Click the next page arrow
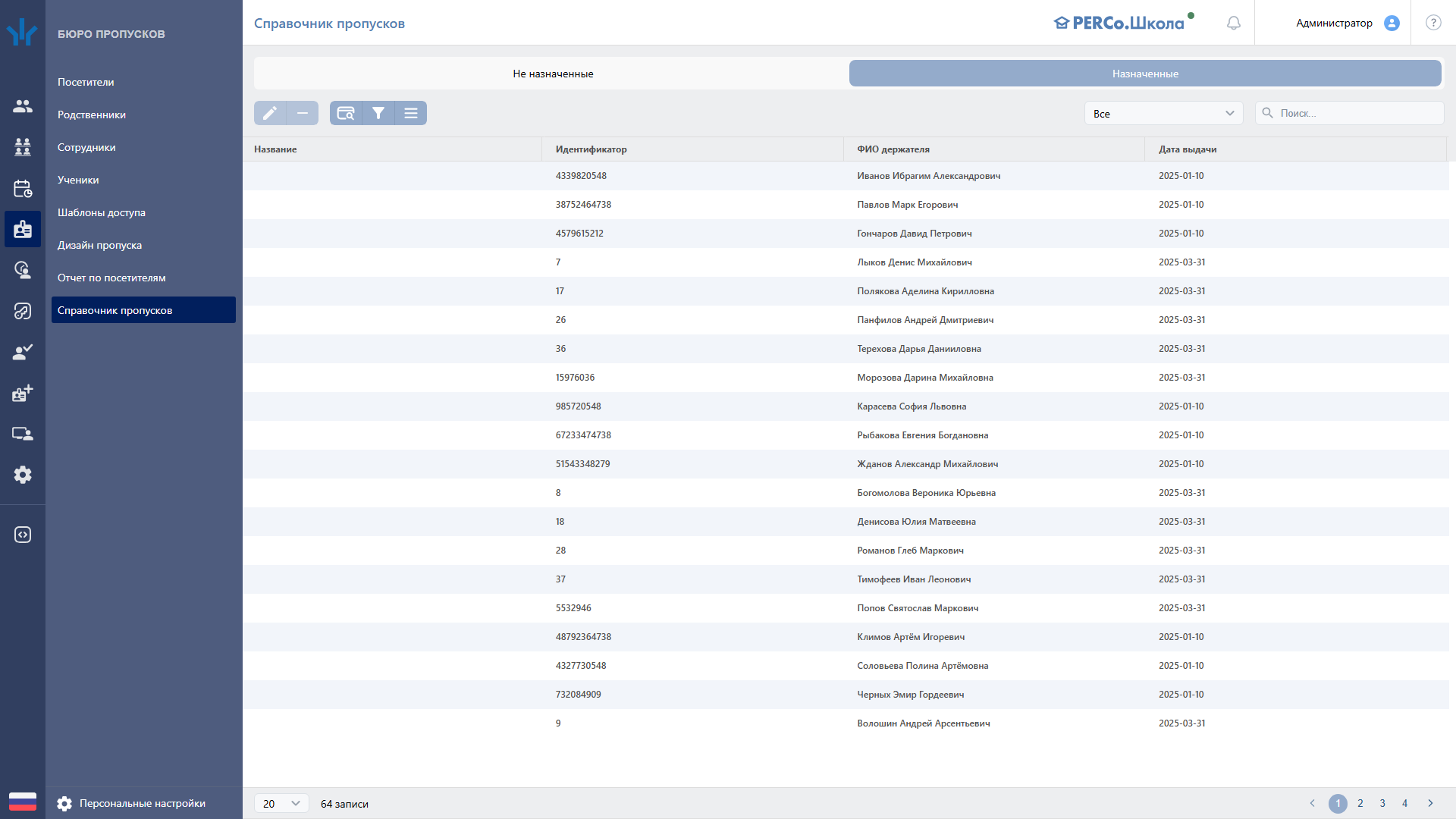The width and height of the screenshot is (1456, 819). pyautogui.click(x=1430, y=803)
